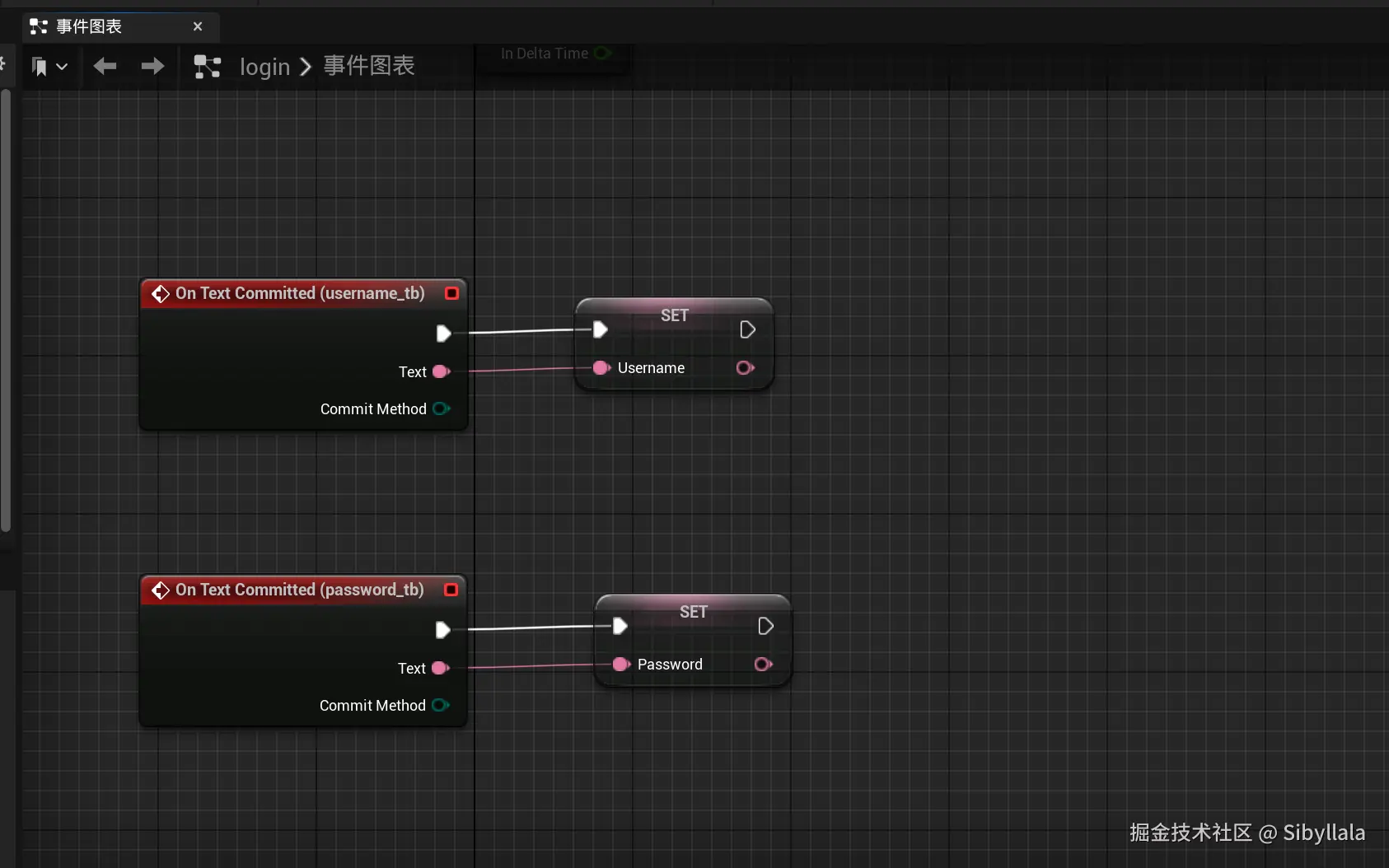
Task: Navigate forward in graph history
Action: (x=152, y=66)
